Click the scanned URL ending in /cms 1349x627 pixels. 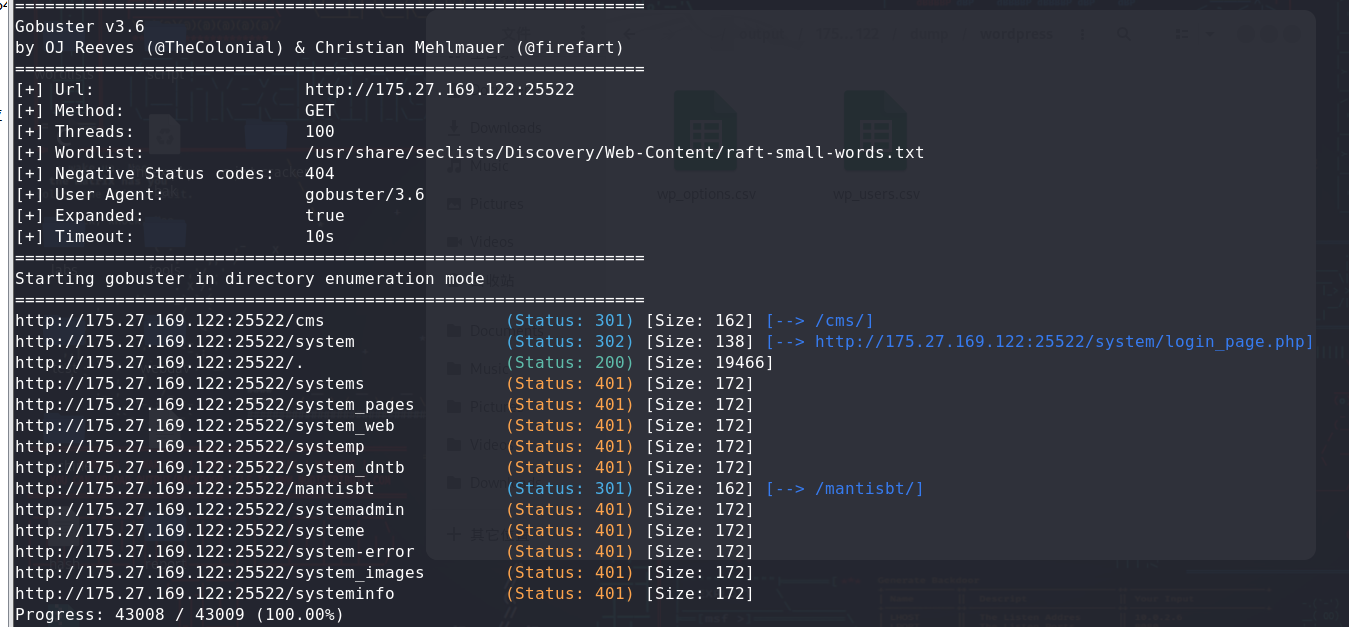click(x=169, y=320)
